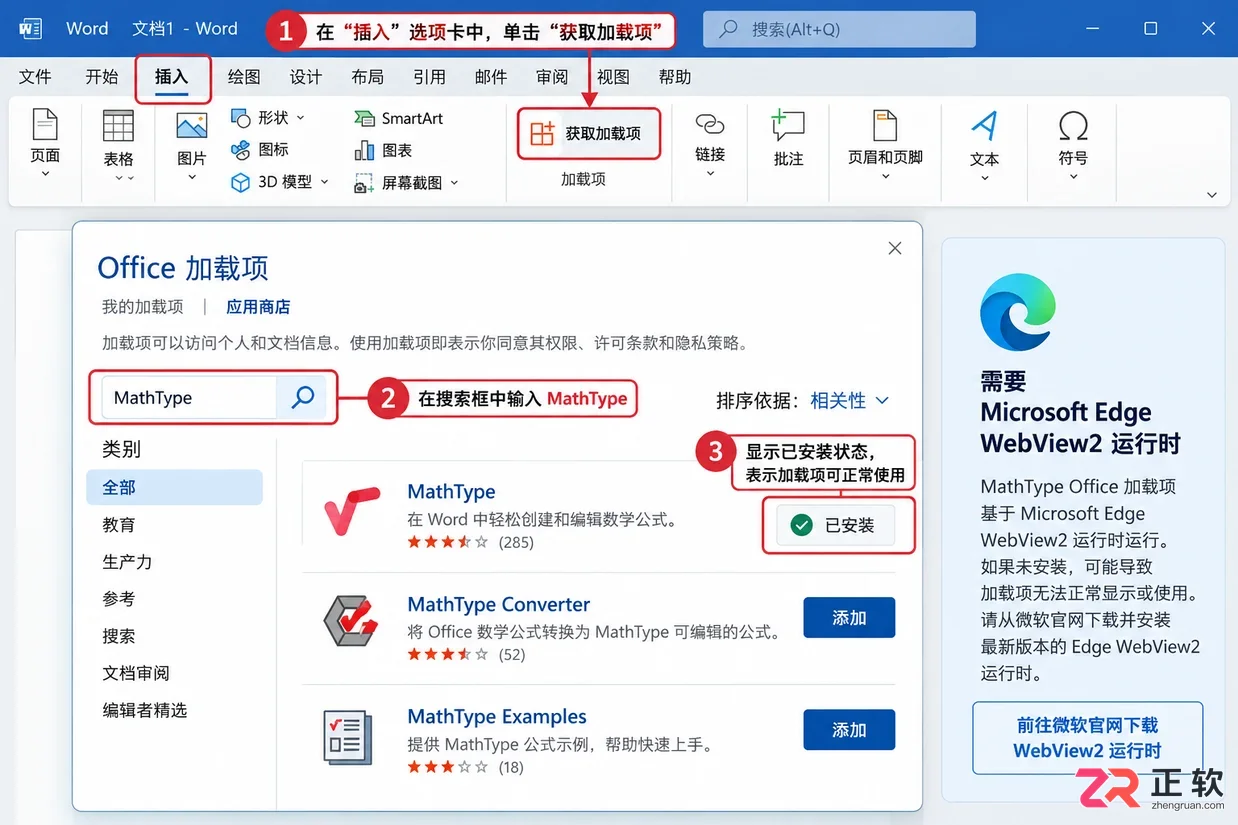The height and width of the screenshot is (825, 1238).
Task: Click the MathType Converter logo
Action: tap(352, 621)
